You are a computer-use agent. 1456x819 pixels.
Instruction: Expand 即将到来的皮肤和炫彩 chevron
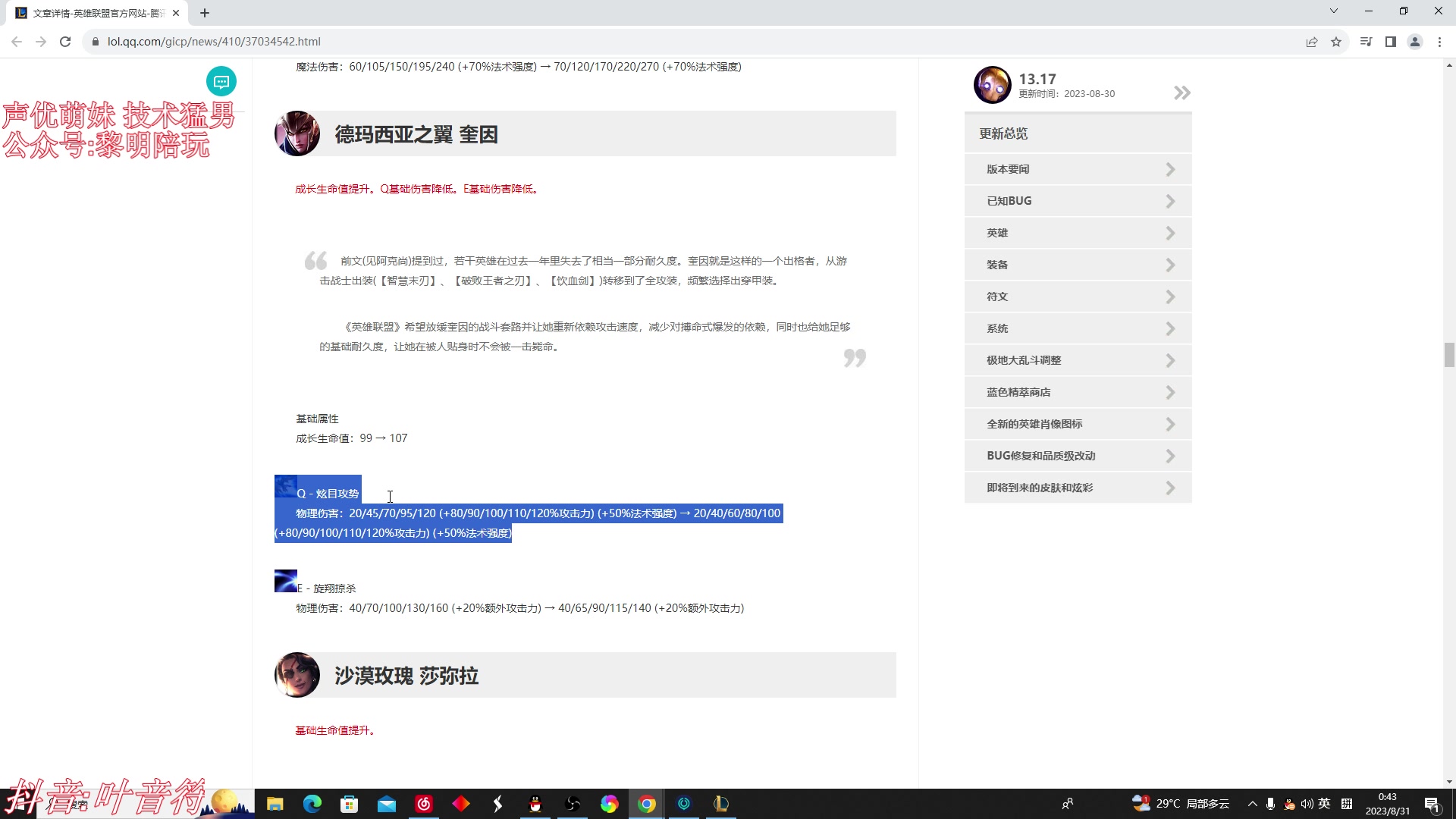[1170, 488]
